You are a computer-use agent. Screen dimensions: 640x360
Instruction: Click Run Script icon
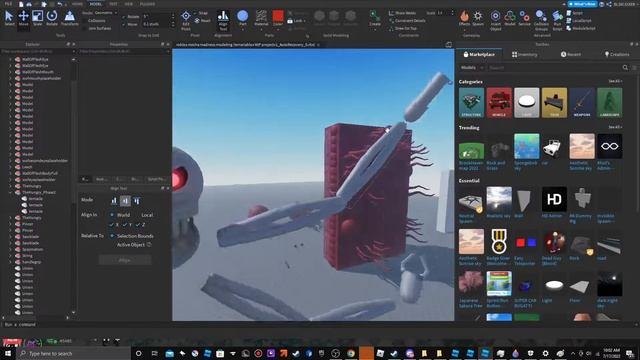click(x=557, y=20)
